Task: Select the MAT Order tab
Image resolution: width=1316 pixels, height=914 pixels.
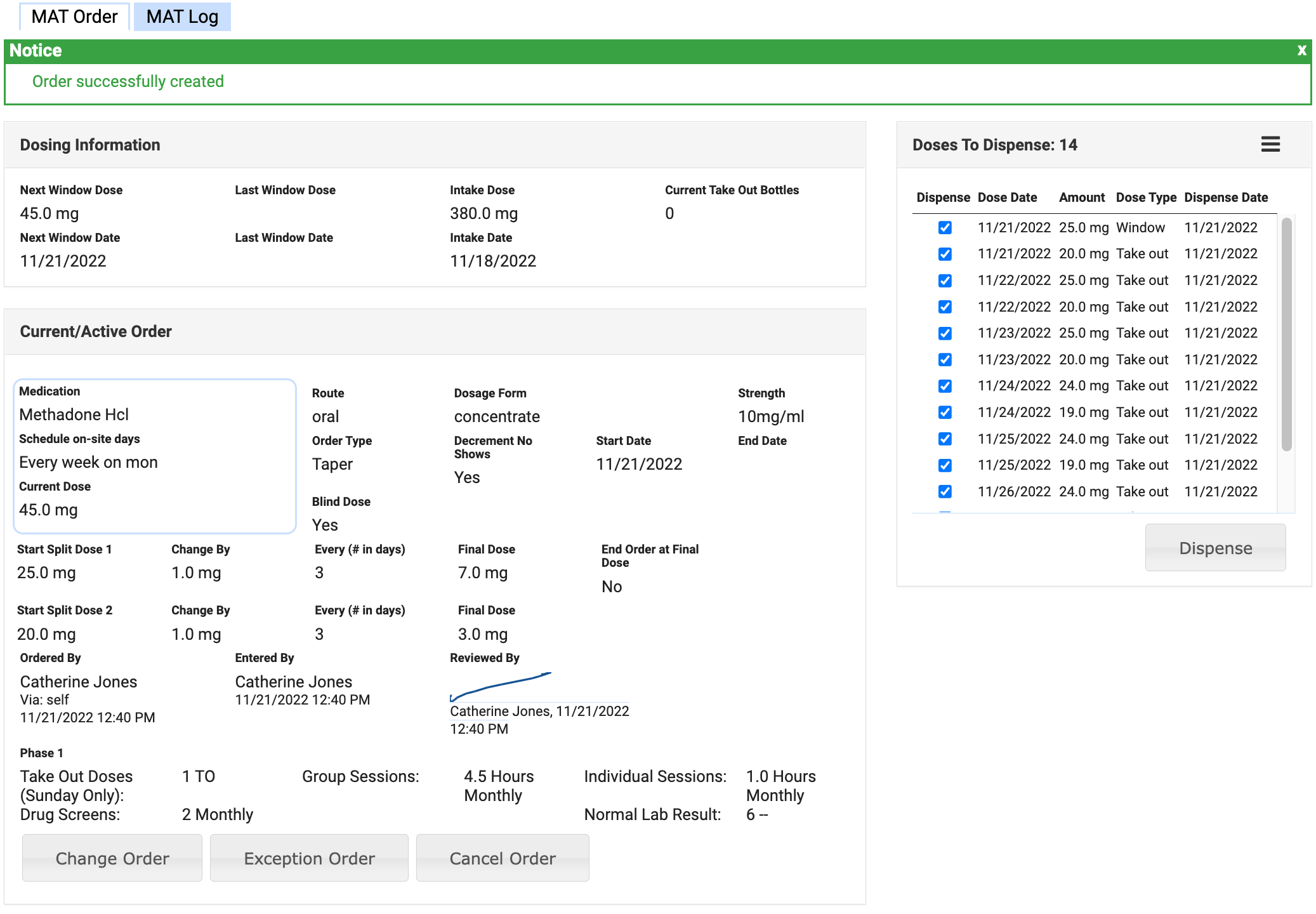Action: [74, 17]
